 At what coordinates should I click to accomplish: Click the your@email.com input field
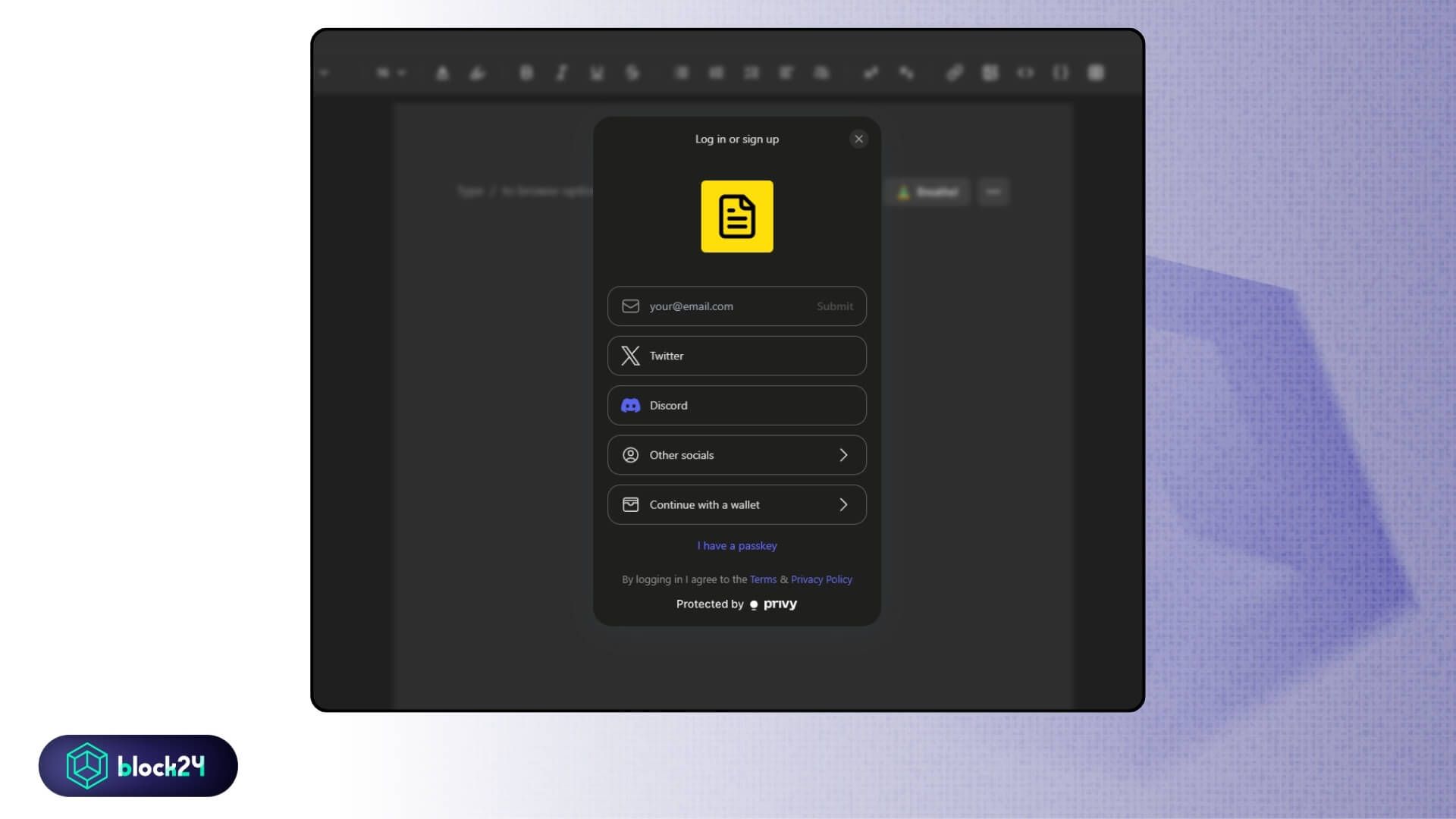click(x=736, y=306)
